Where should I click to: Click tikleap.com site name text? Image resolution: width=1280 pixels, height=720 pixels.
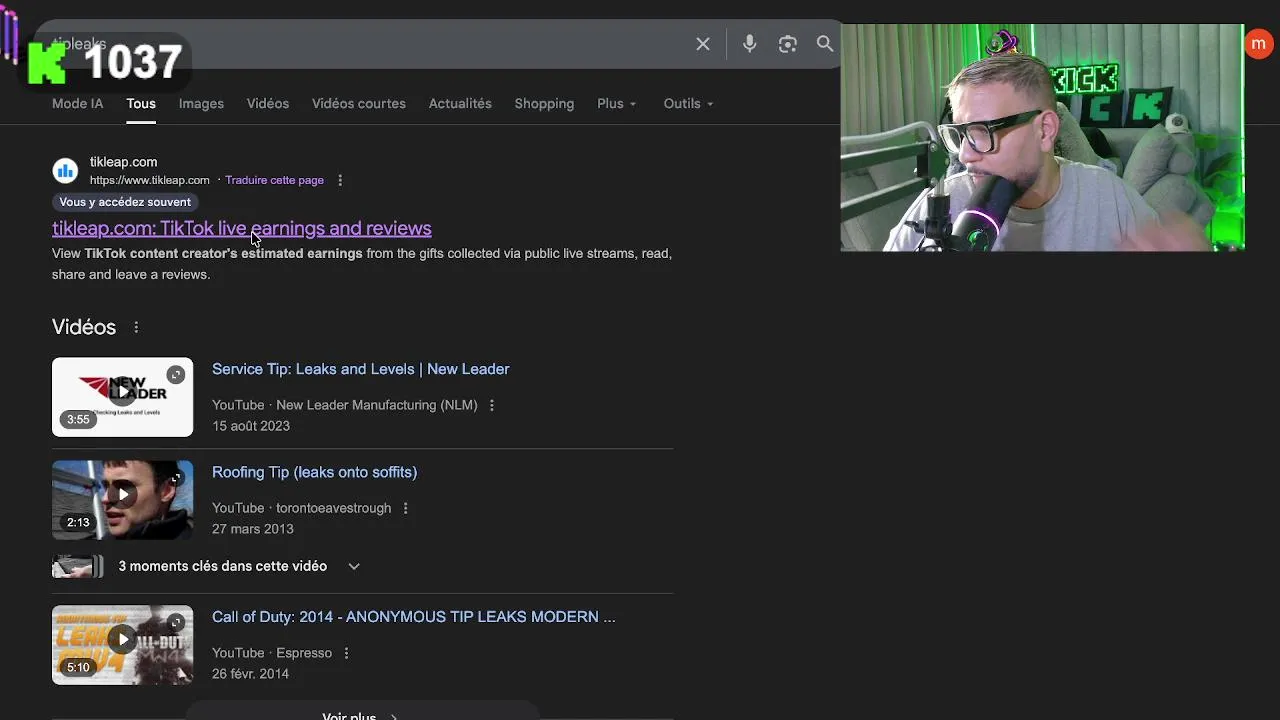(123, 162)
